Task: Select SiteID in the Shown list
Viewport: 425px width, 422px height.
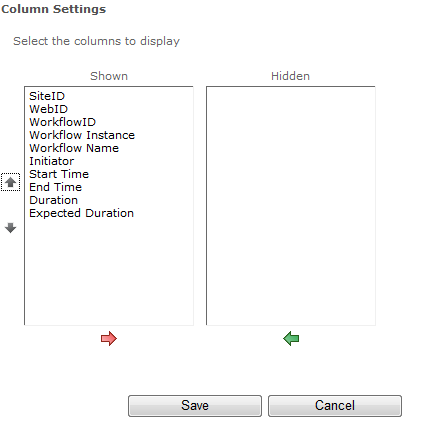Action: 47,96
